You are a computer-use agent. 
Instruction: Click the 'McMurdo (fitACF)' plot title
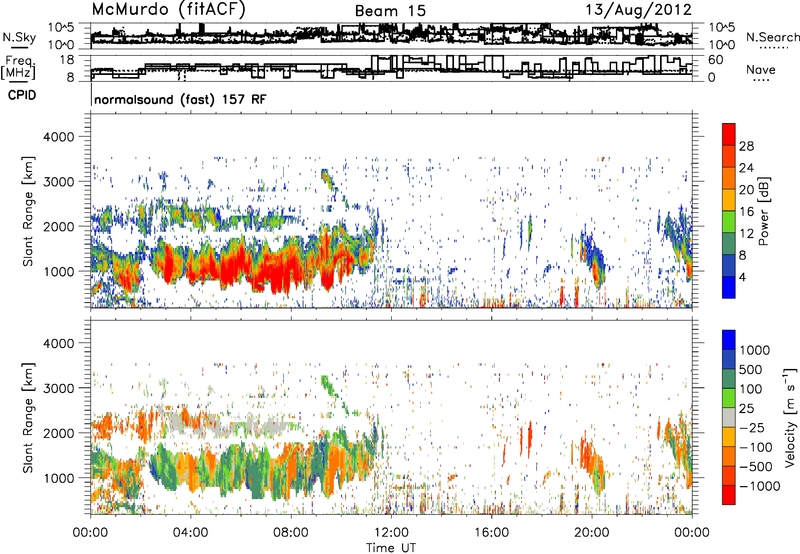coord(168,10)
